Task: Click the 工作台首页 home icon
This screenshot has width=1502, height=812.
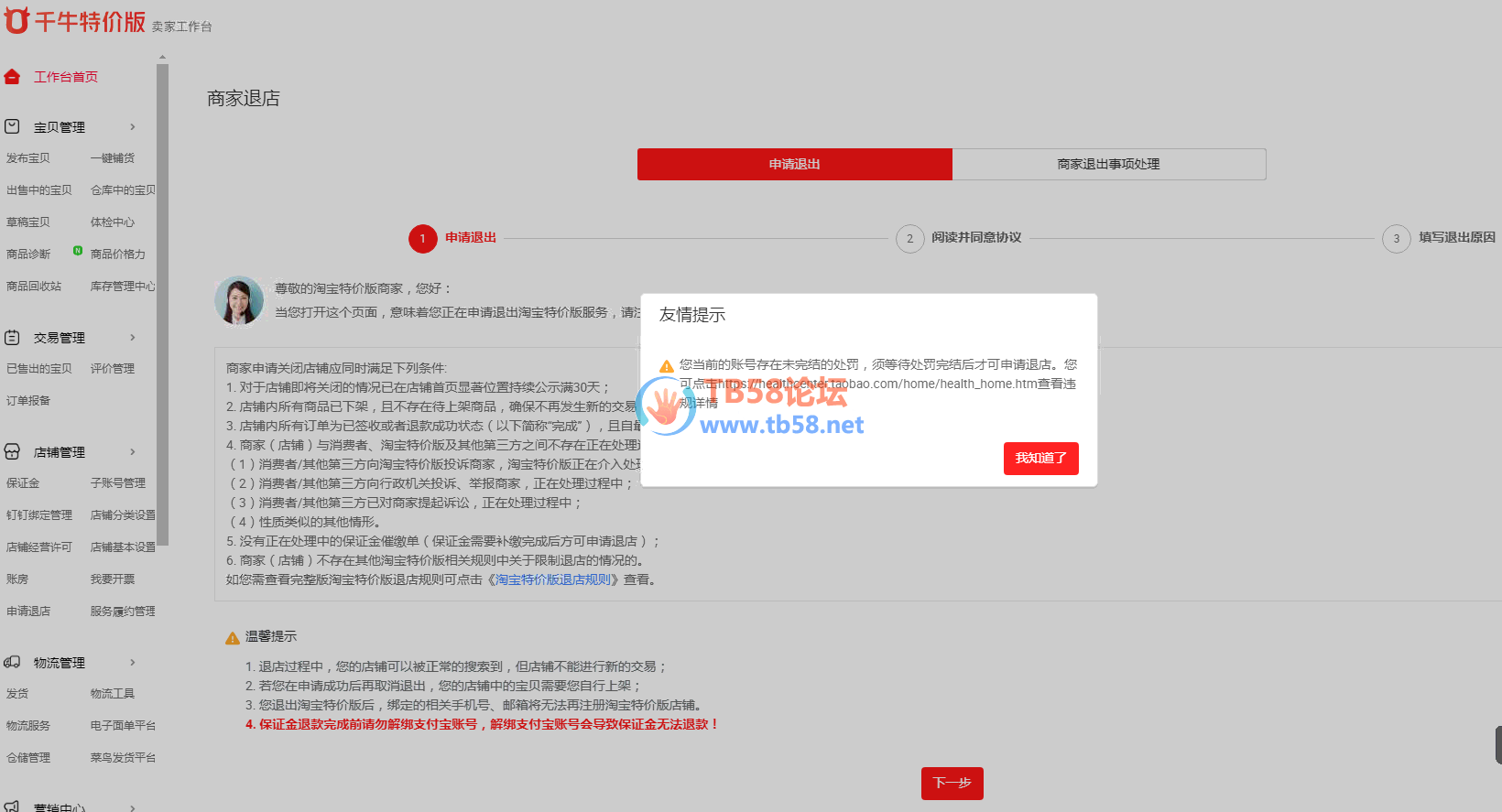Action: pyautogui.click(x=12, y=77)
